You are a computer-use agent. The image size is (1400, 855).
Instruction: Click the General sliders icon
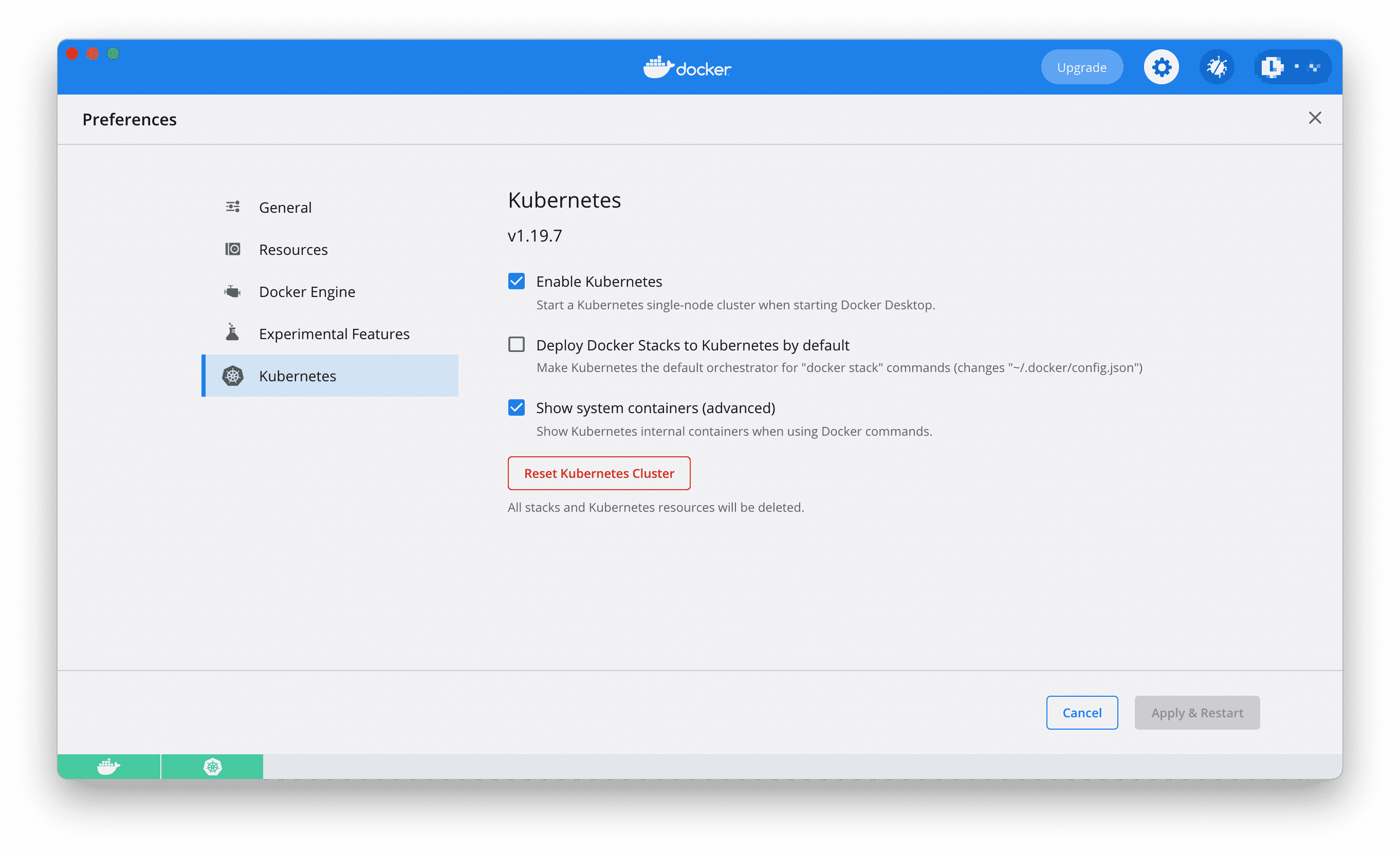(x=232, y=207)
